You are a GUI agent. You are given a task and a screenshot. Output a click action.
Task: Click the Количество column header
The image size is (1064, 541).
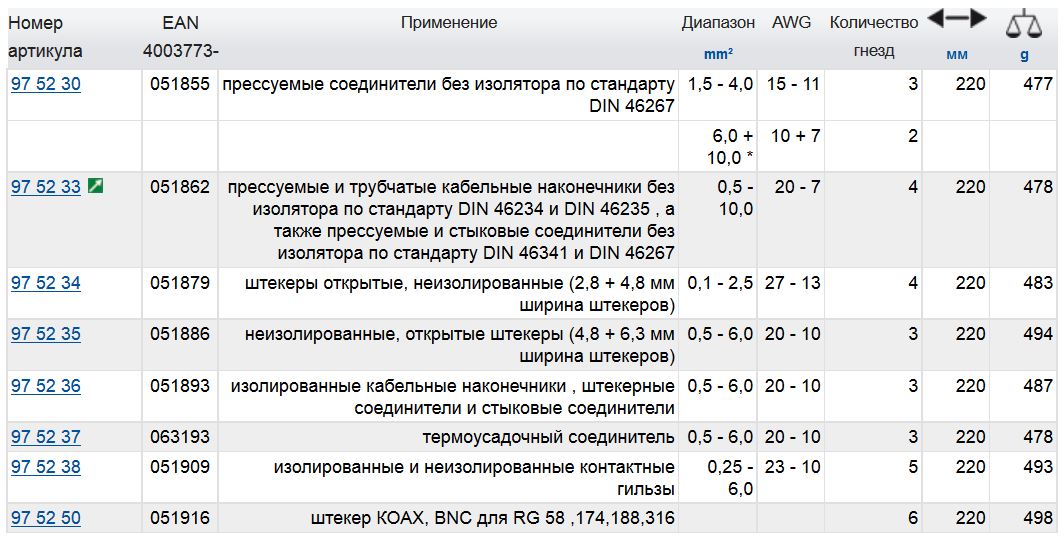pos(873,22)
